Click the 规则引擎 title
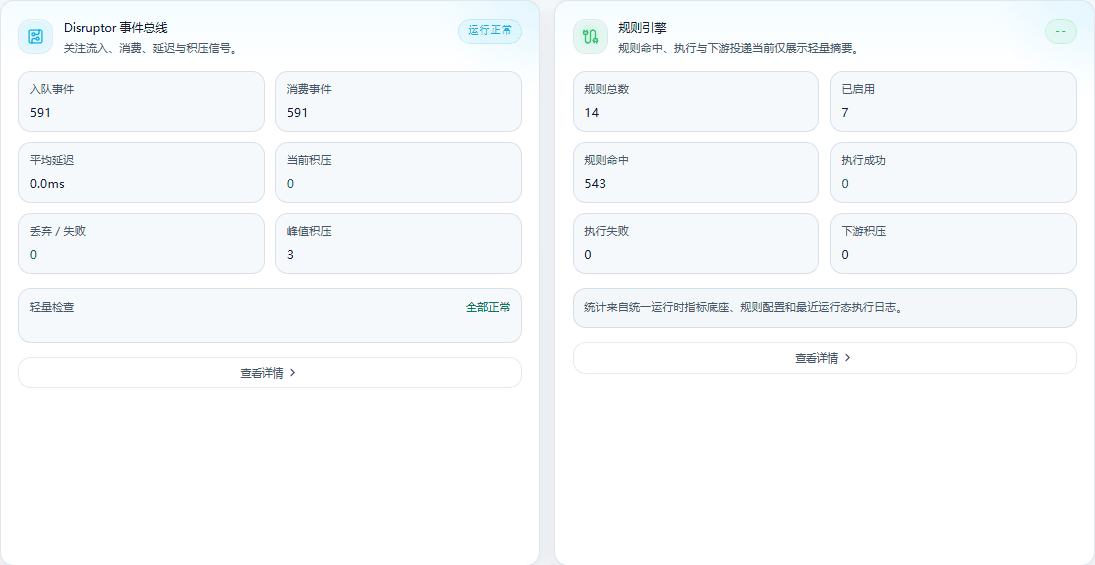1095x565 pixels. (642, 28)
